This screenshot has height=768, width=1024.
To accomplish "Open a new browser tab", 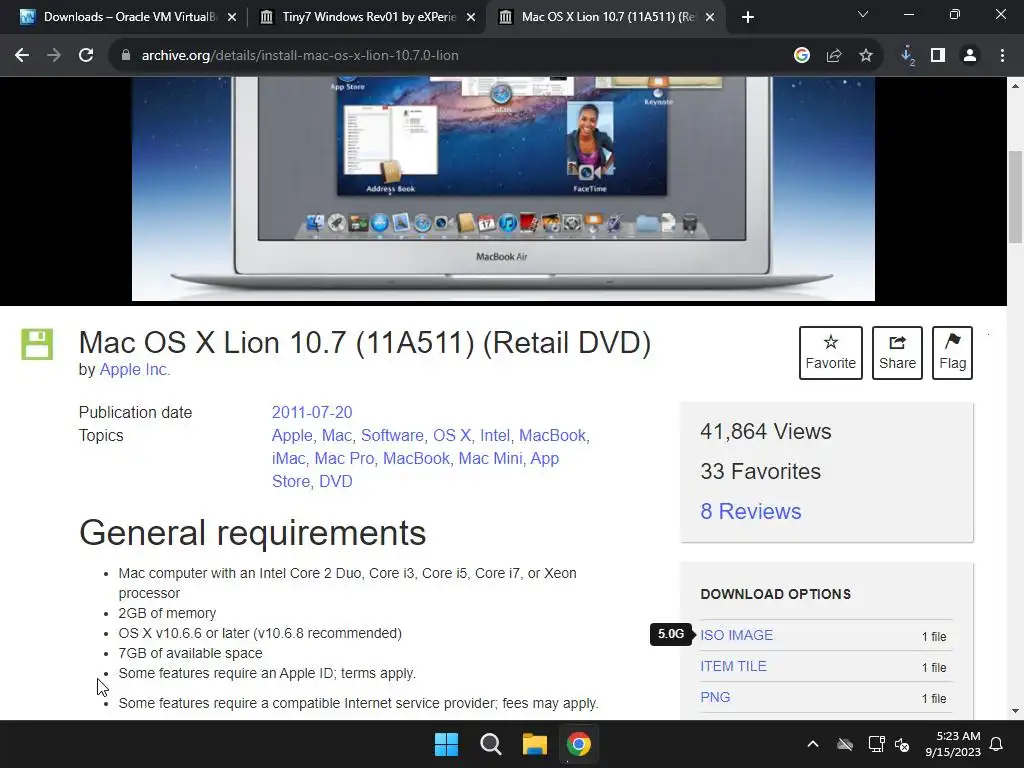I will click(748, 17).
